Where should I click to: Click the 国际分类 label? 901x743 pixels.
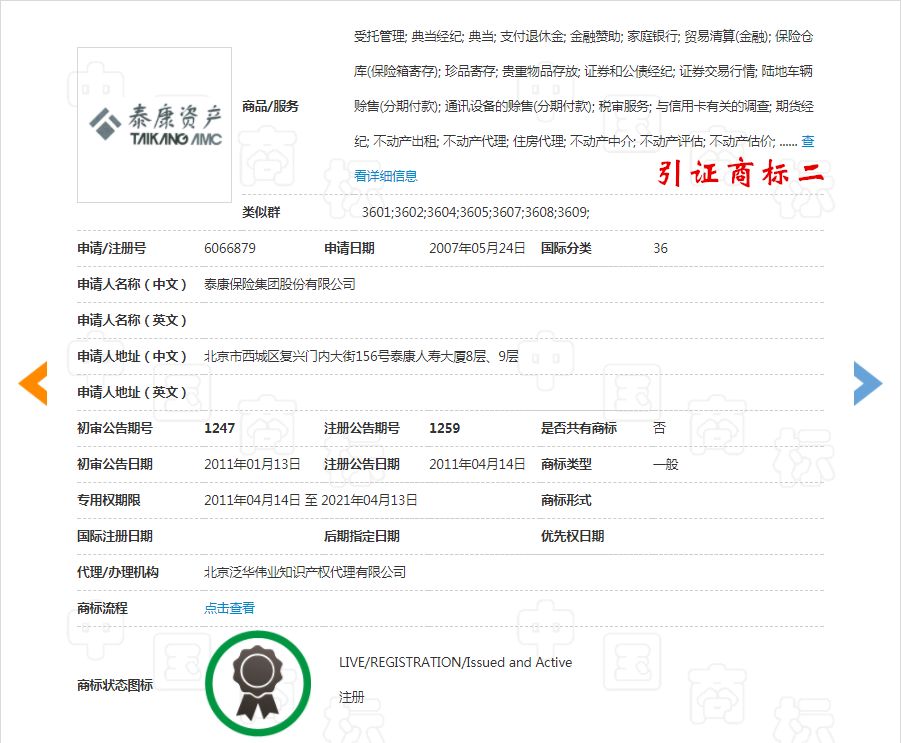pyautogui.click(x=566, y=248)
